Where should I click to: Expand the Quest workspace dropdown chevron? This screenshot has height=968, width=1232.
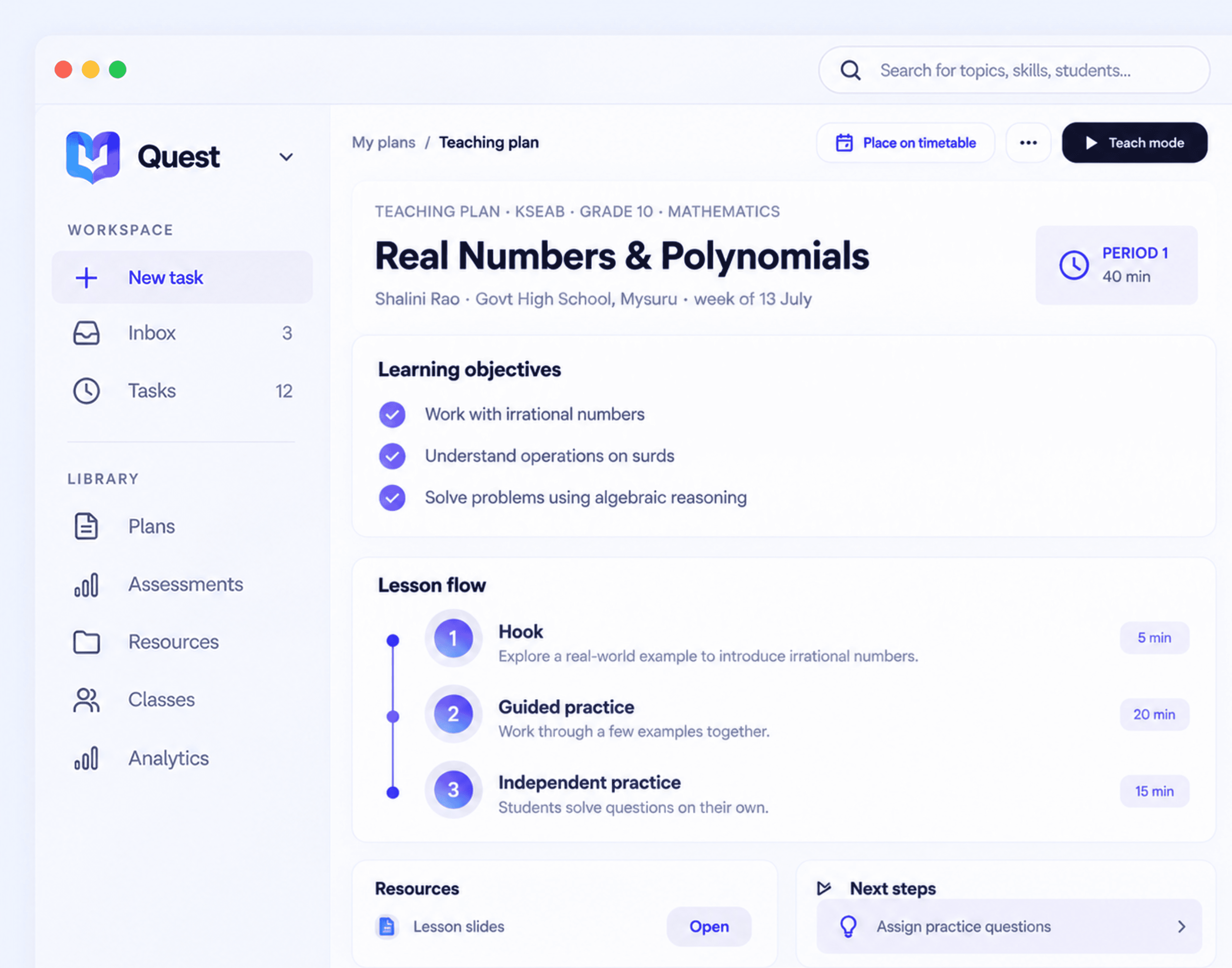(286, 157)
